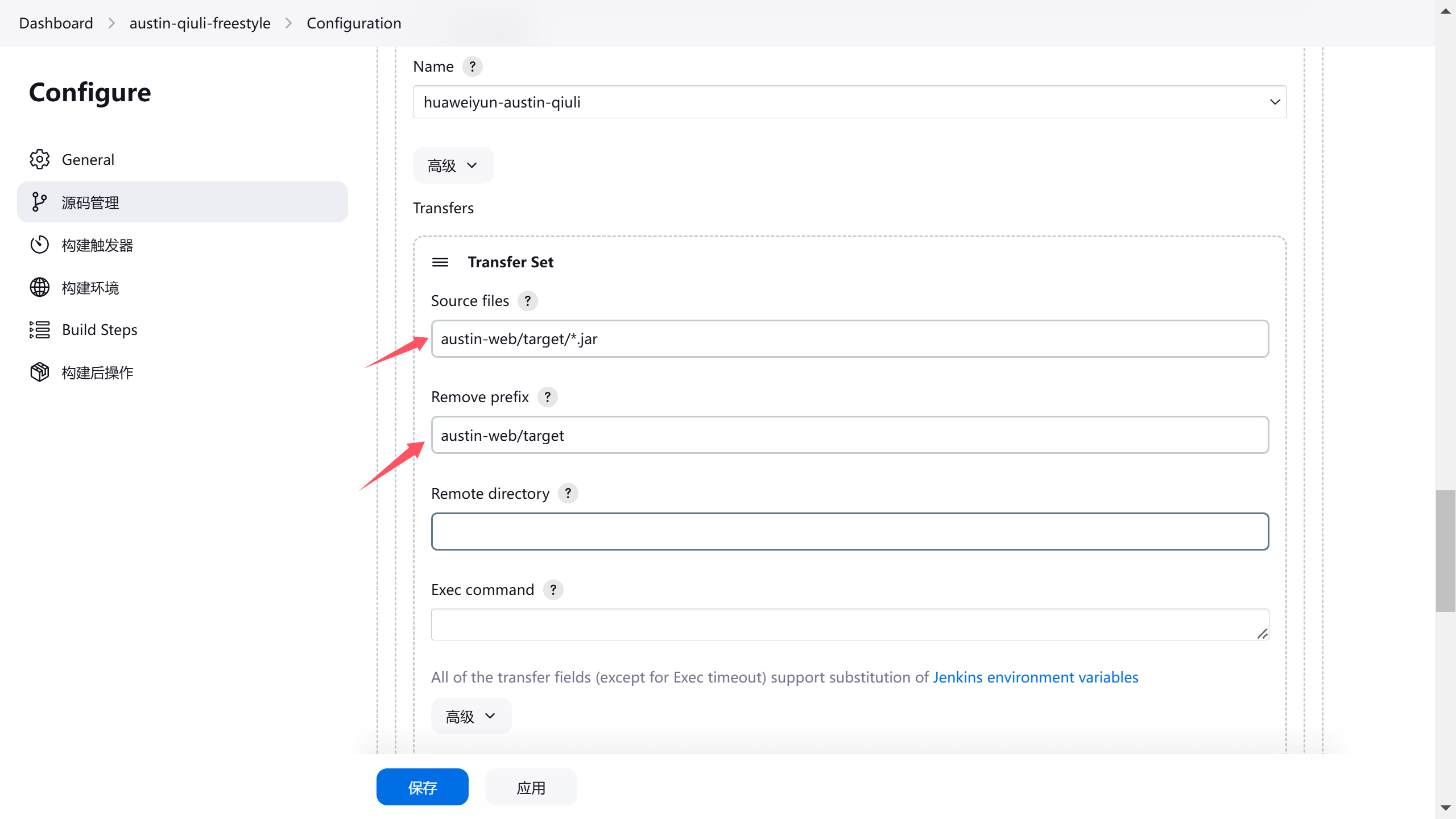Click the Transfer Set drag handle
This screenshot has width=1456, height=819.
(440, 262)
